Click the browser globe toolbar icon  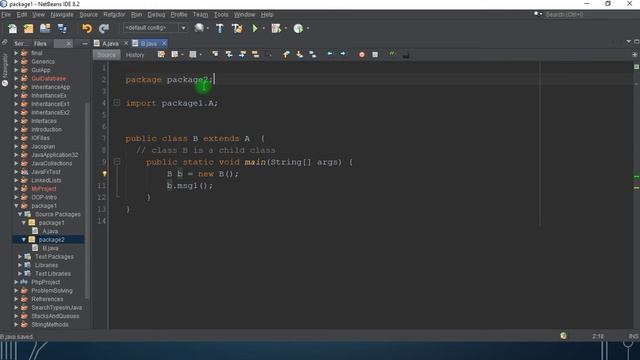199,28
